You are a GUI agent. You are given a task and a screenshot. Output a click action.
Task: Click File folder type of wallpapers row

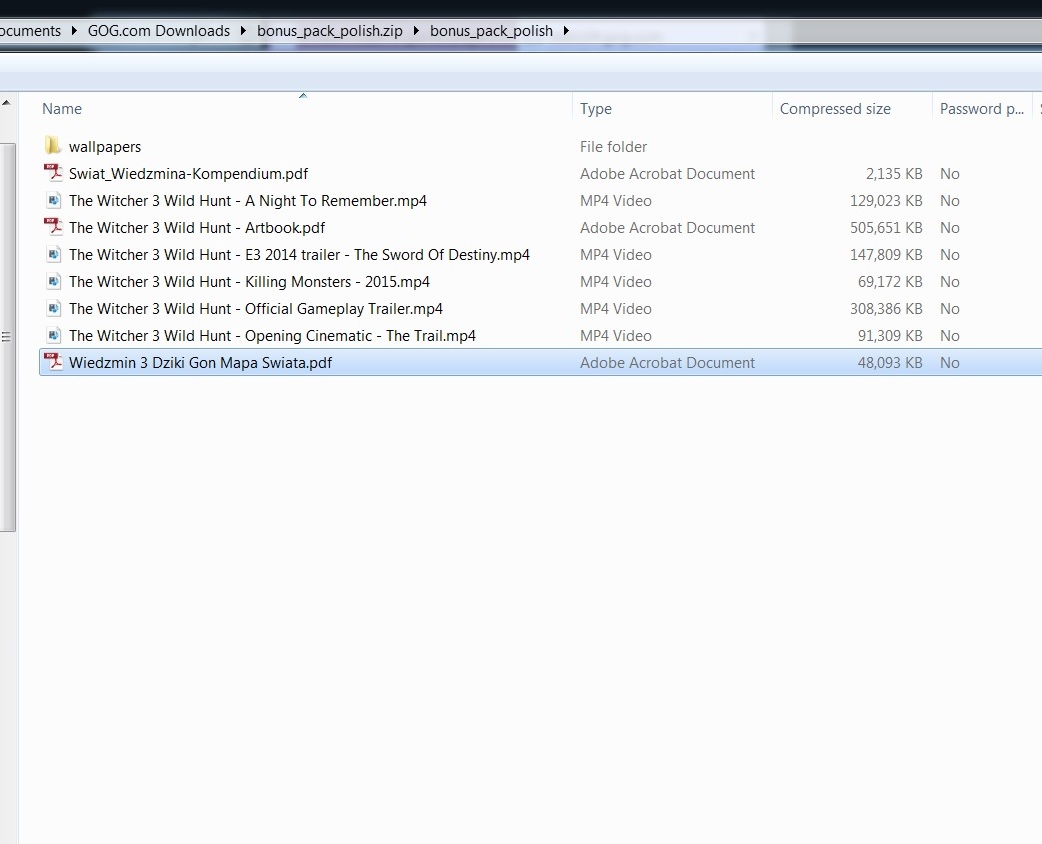click(x=613, y=147)
